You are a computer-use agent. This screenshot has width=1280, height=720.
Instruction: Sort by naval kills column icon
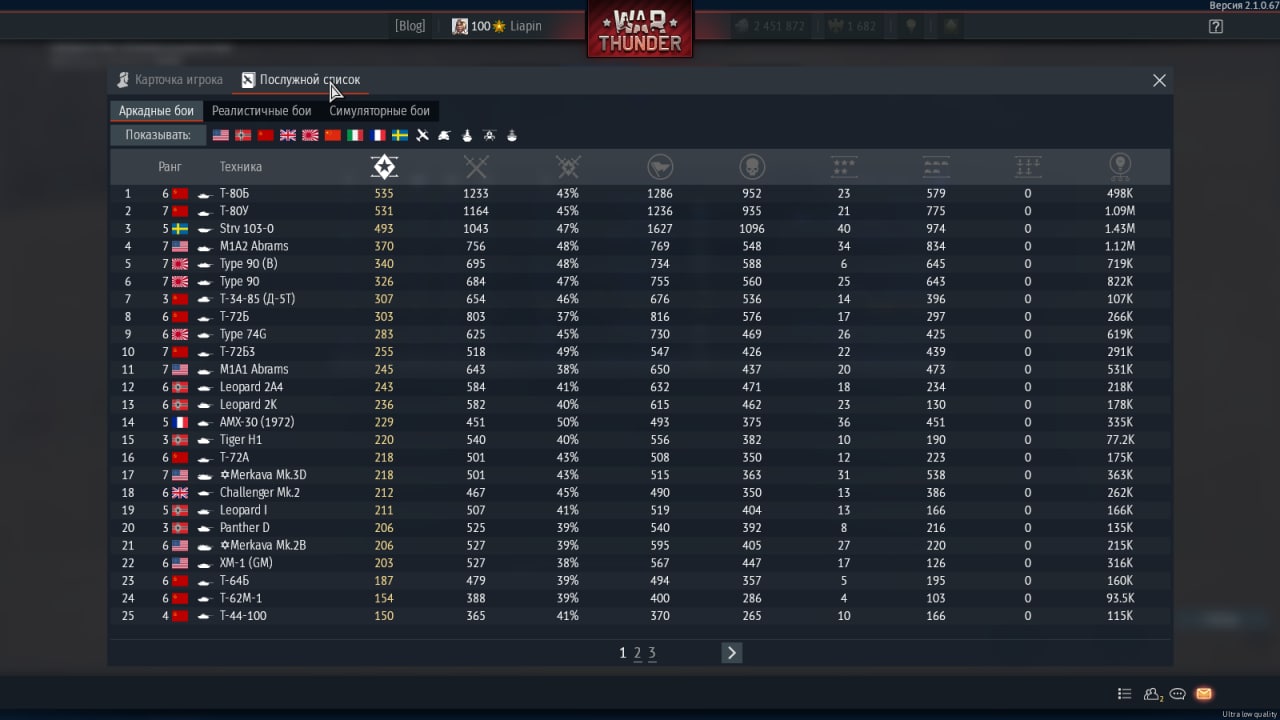[x=1028, y=166]
